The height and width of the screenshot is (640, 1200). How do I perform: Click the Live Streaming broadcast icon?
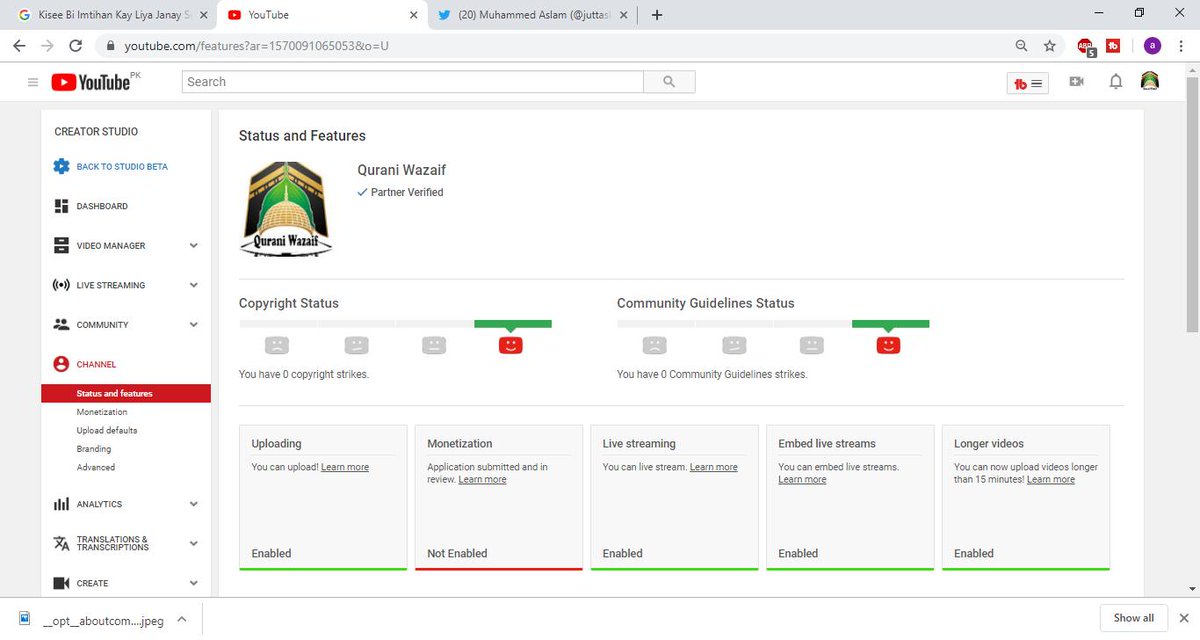(x=61, y=285)
